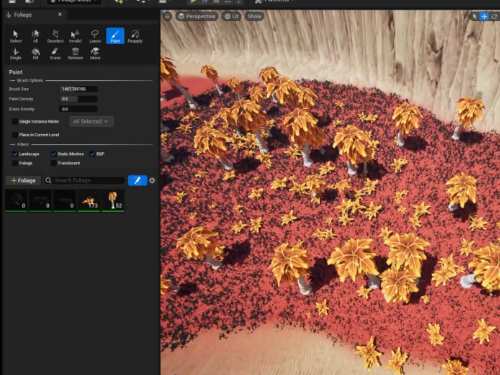Click the + Foliage add button
Screen dimensions: 500x375
pos(23,180)
